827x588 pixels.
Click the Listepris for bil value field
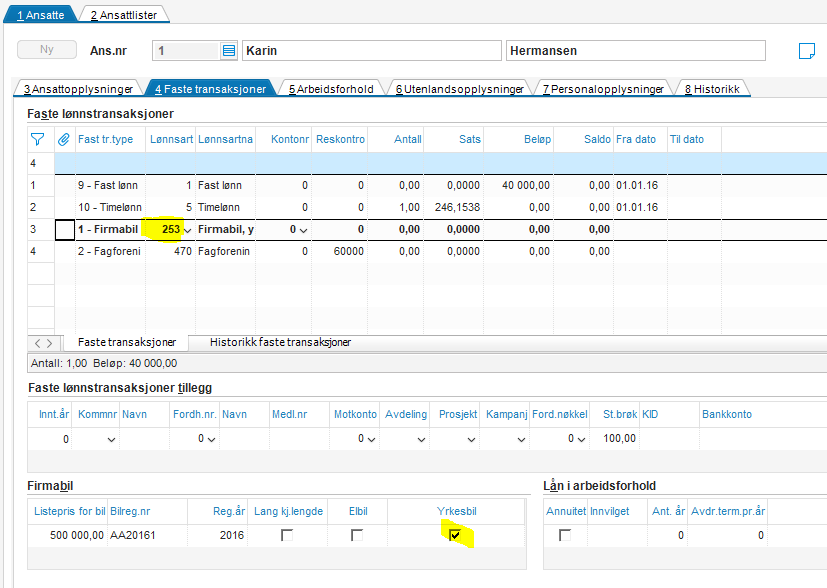(x=66, y=536)
